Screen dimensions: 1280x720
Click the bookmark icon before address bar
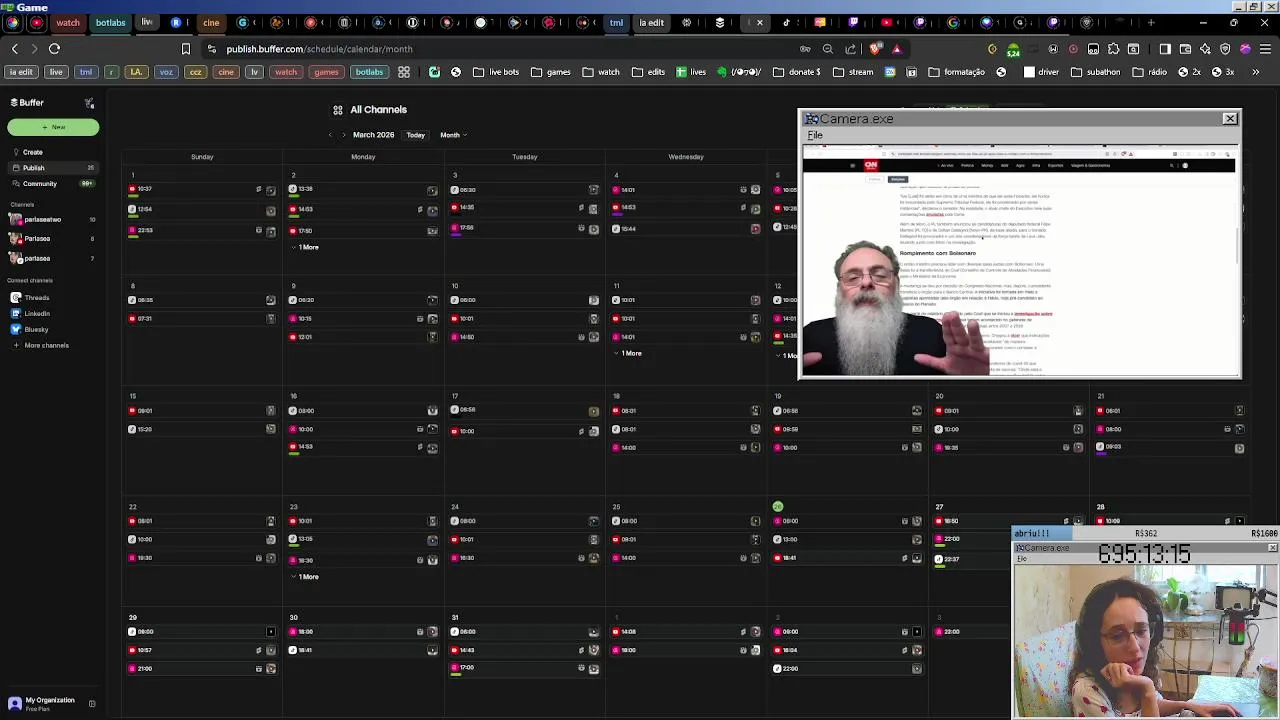186,49
